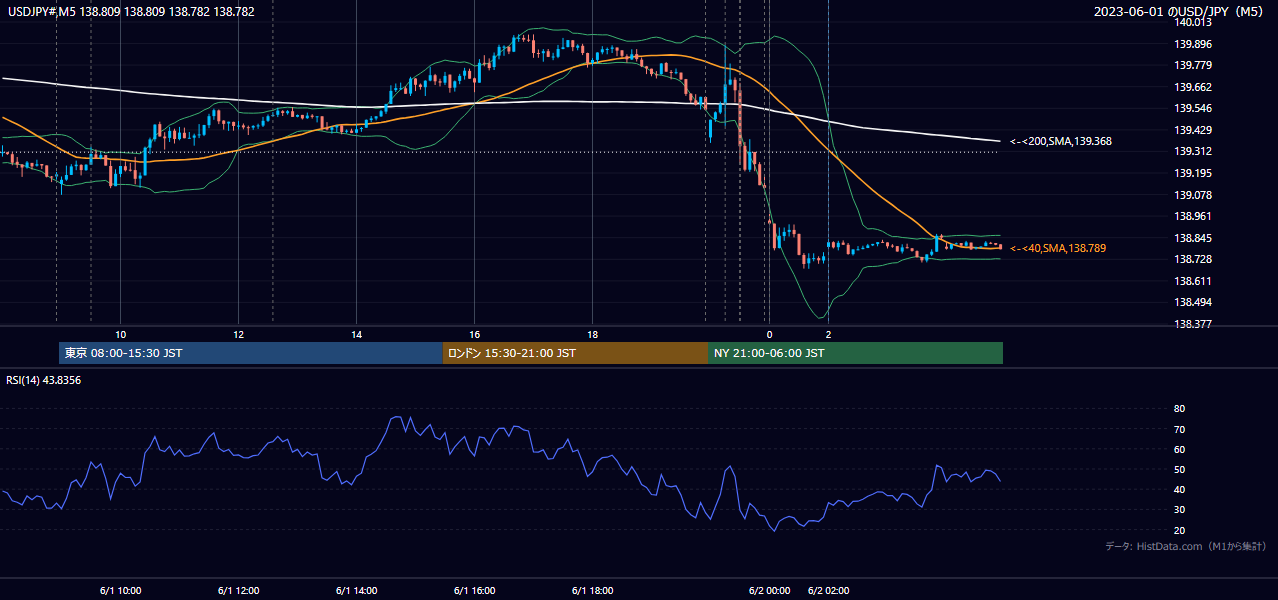This screenshot has height=600, width=1278.
Task: Click price axis value 138.377
Action: click(1195, 324)
